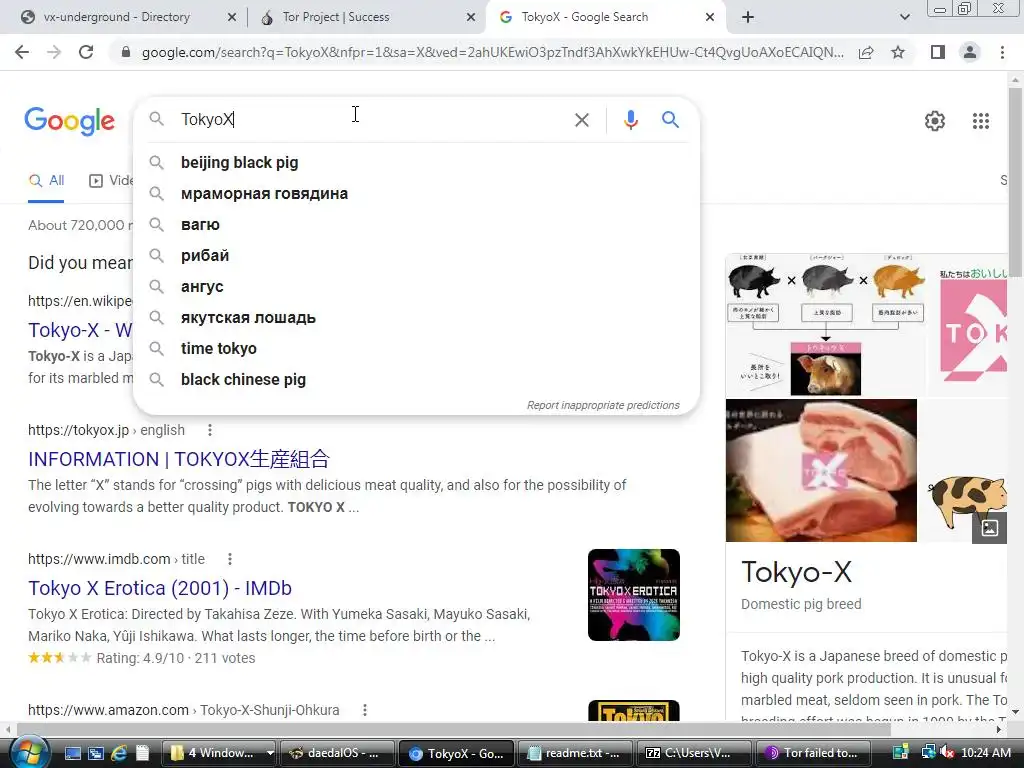Click 'Report inappropriate predictions' link
The height and width of the screenshot is (768, 1024).
click(603, 405)
